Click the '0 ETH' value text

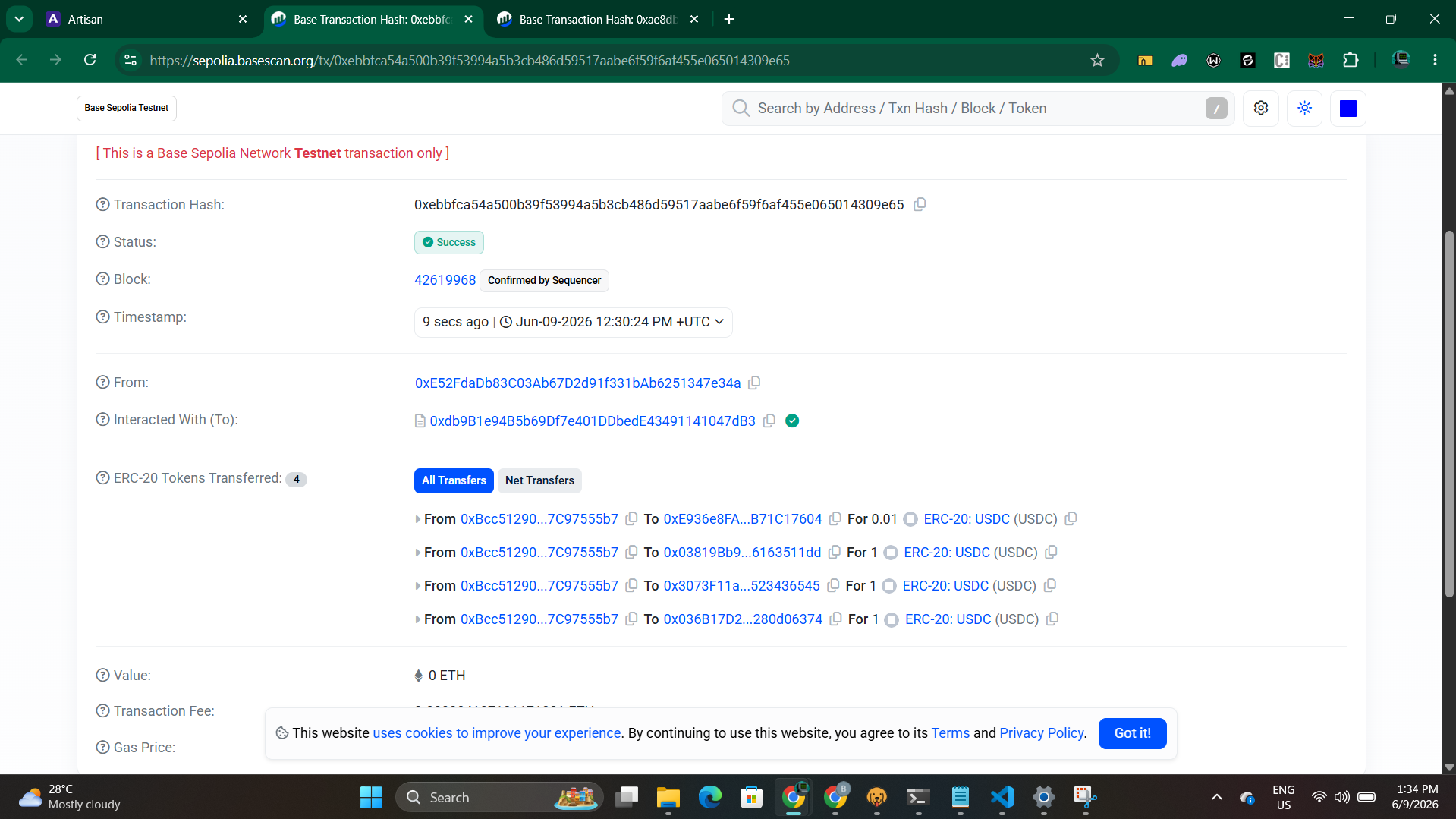[447, 676]
